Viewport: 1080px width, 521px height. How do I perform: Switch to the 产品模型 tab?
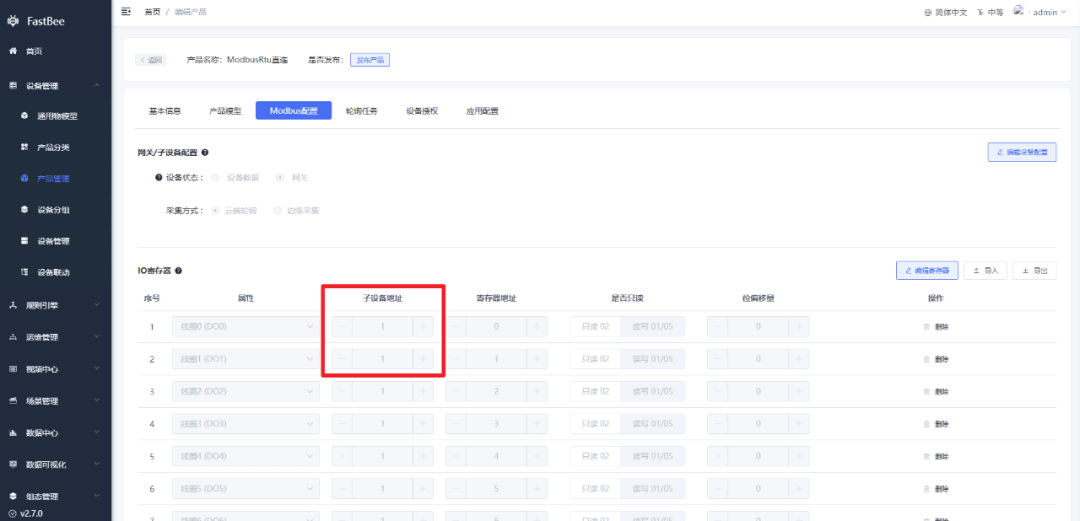pos(225,111)
